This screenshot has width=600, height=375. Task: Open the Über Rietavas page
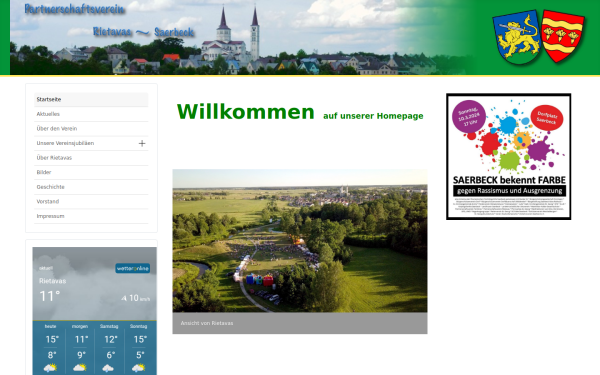pos(91,158)
